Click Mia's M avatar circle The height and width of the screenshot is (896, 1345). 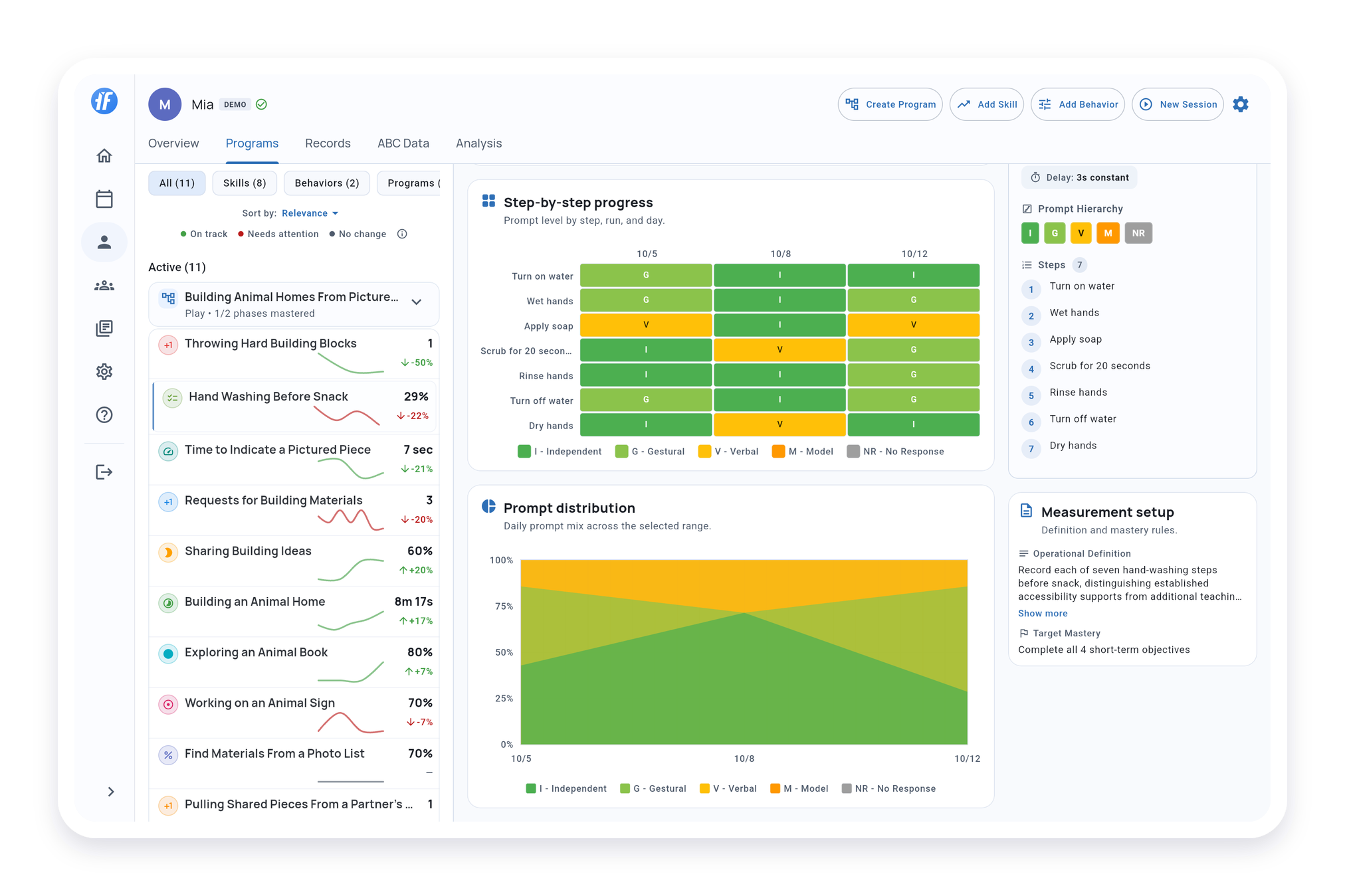click(165, 104)
